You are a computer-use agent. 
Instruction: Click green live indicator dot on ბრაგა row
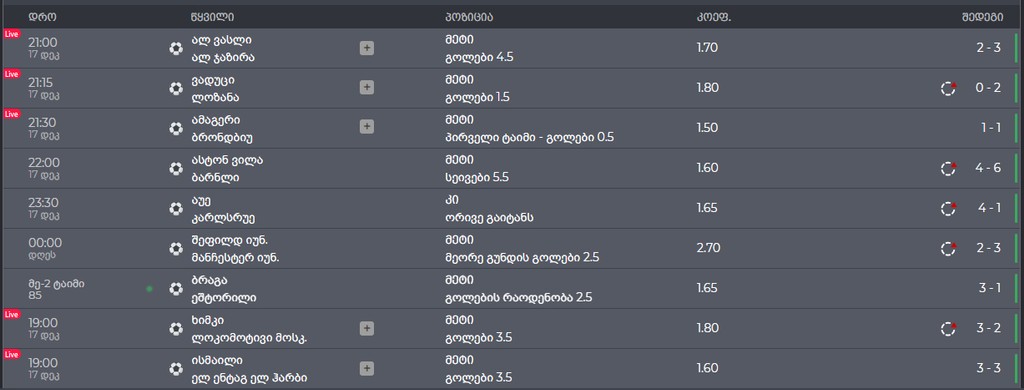pos(150,289)
